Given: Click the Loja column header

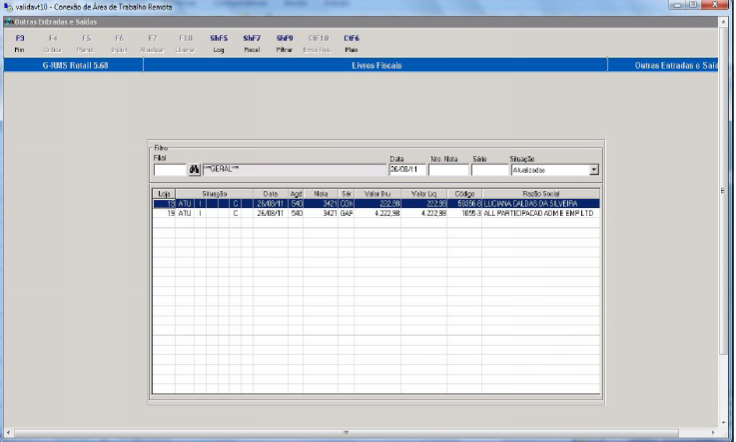Looking at the screenshot, I should pos(164,194).
